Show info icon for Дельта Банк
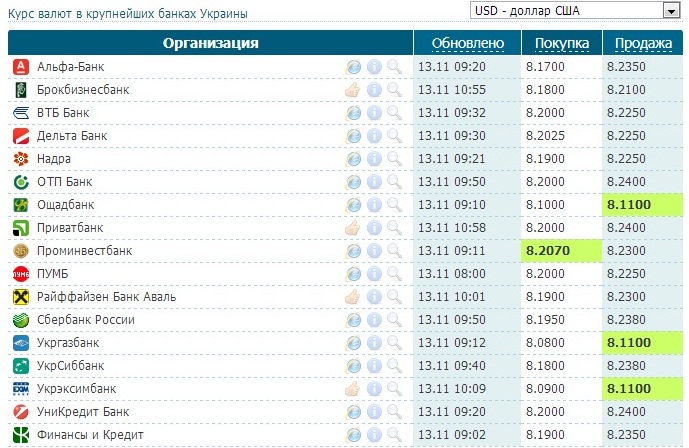The height and width of the screenshot is (448, 689). (374, 136)
